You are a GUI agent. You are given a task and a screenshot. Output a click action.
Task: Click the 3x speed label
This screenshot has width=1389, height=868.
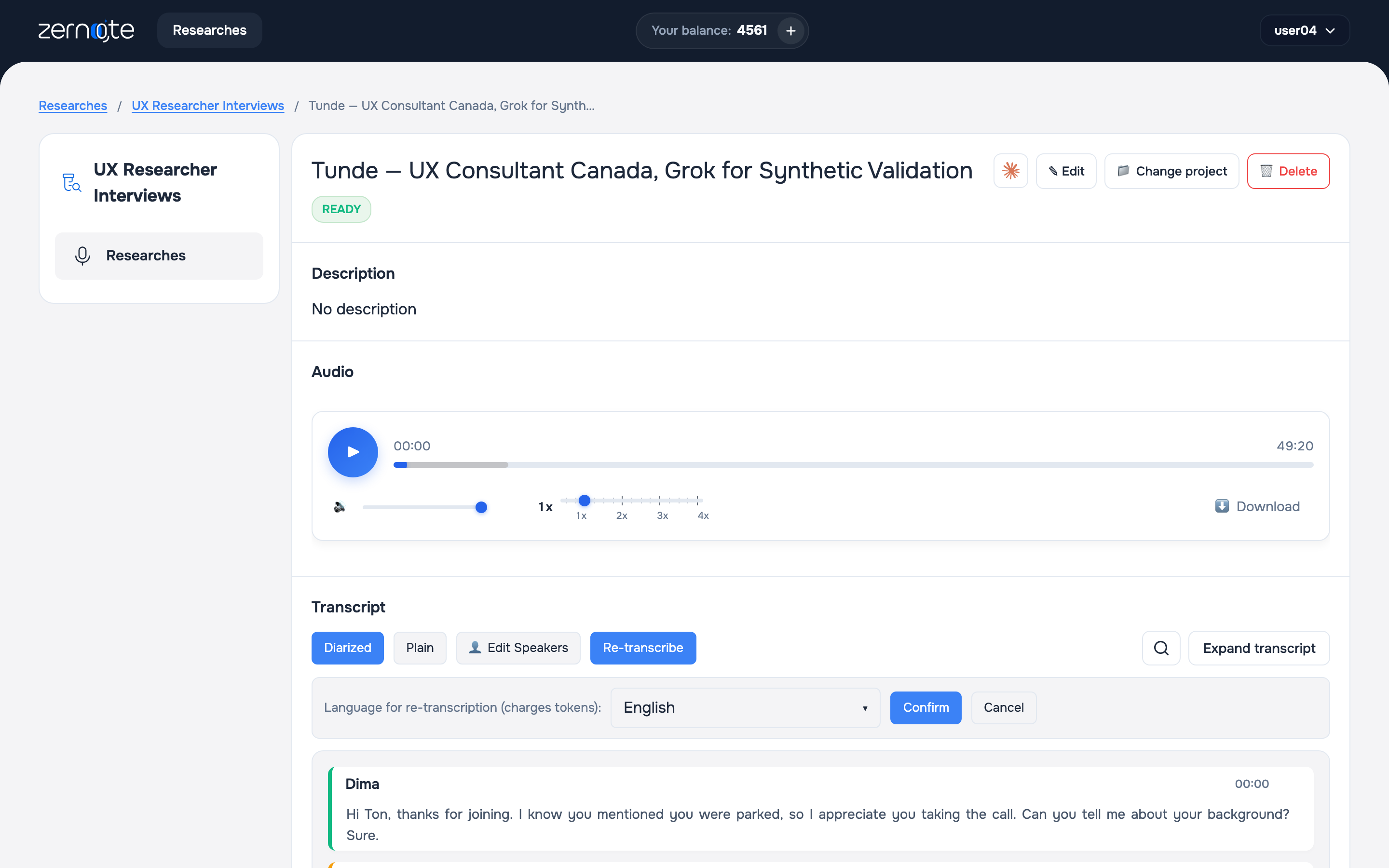click(x=662, y=515)
